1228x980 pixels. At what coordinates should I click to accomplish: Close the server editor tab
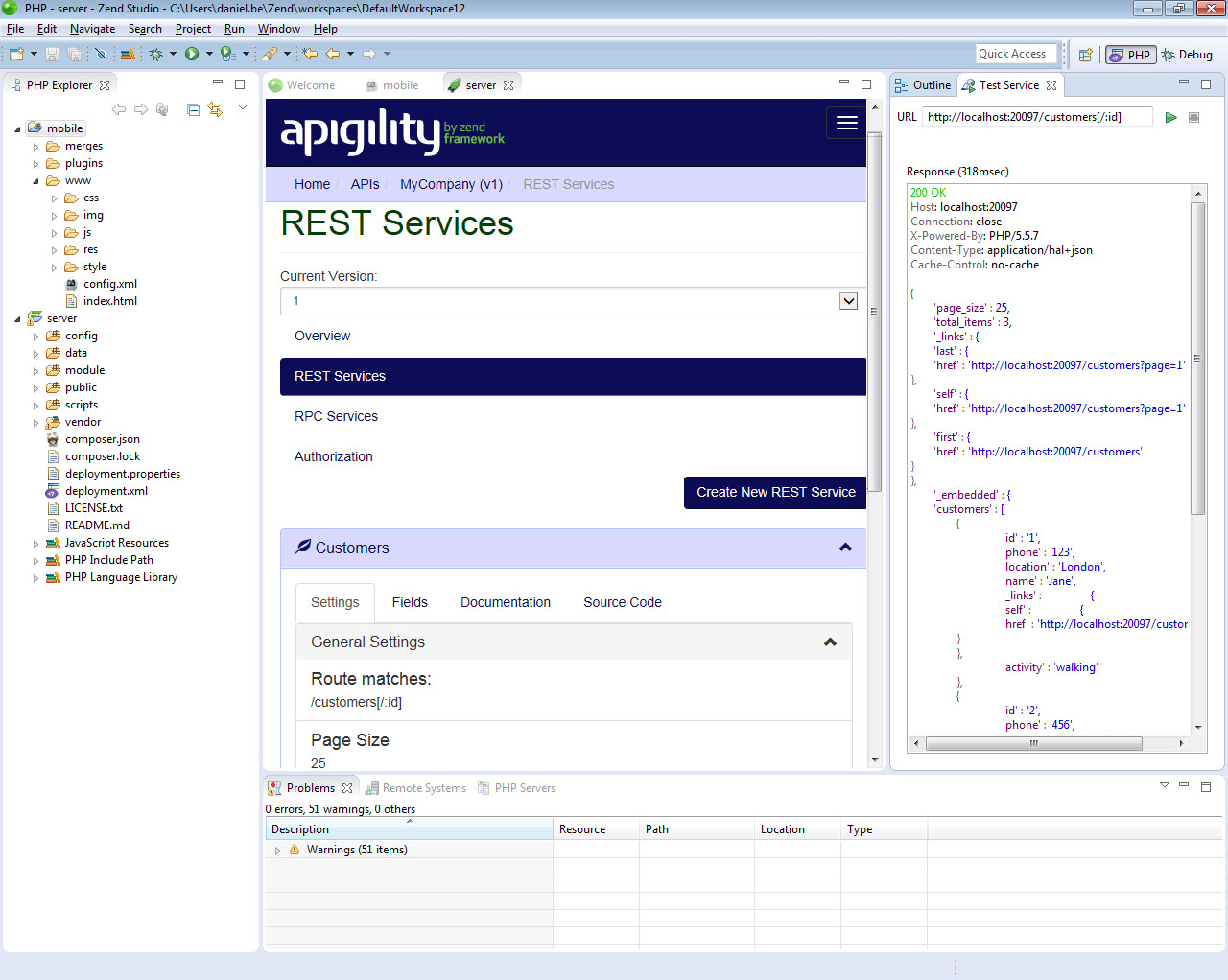click(508, 85)
